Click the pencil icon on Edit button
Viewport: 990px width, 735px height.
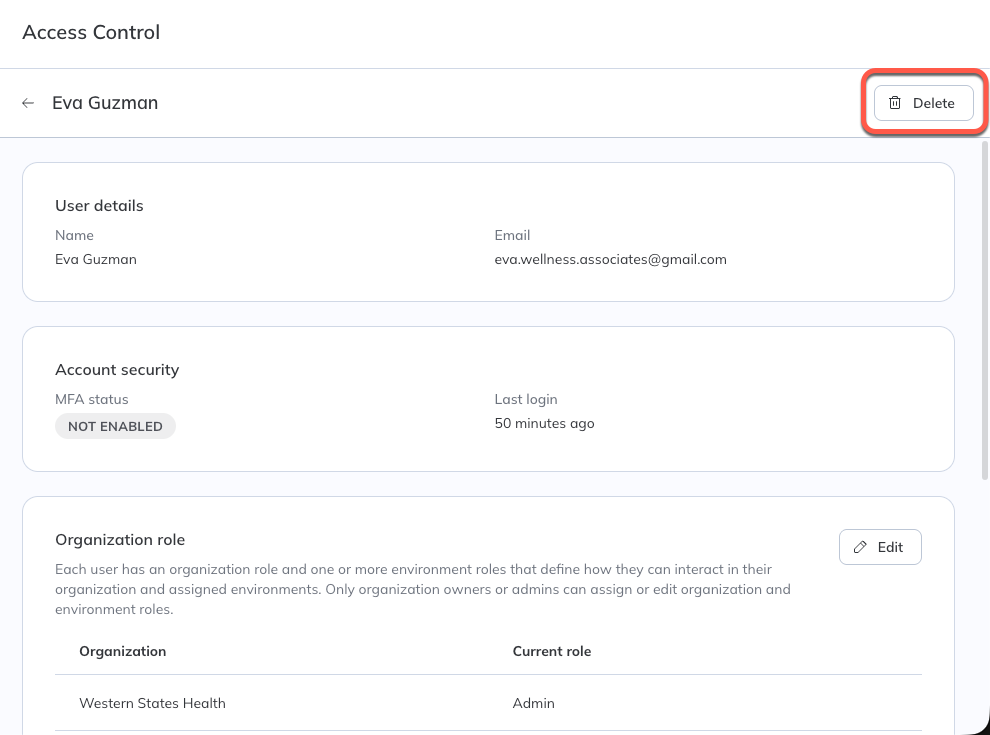click(860, 547)
